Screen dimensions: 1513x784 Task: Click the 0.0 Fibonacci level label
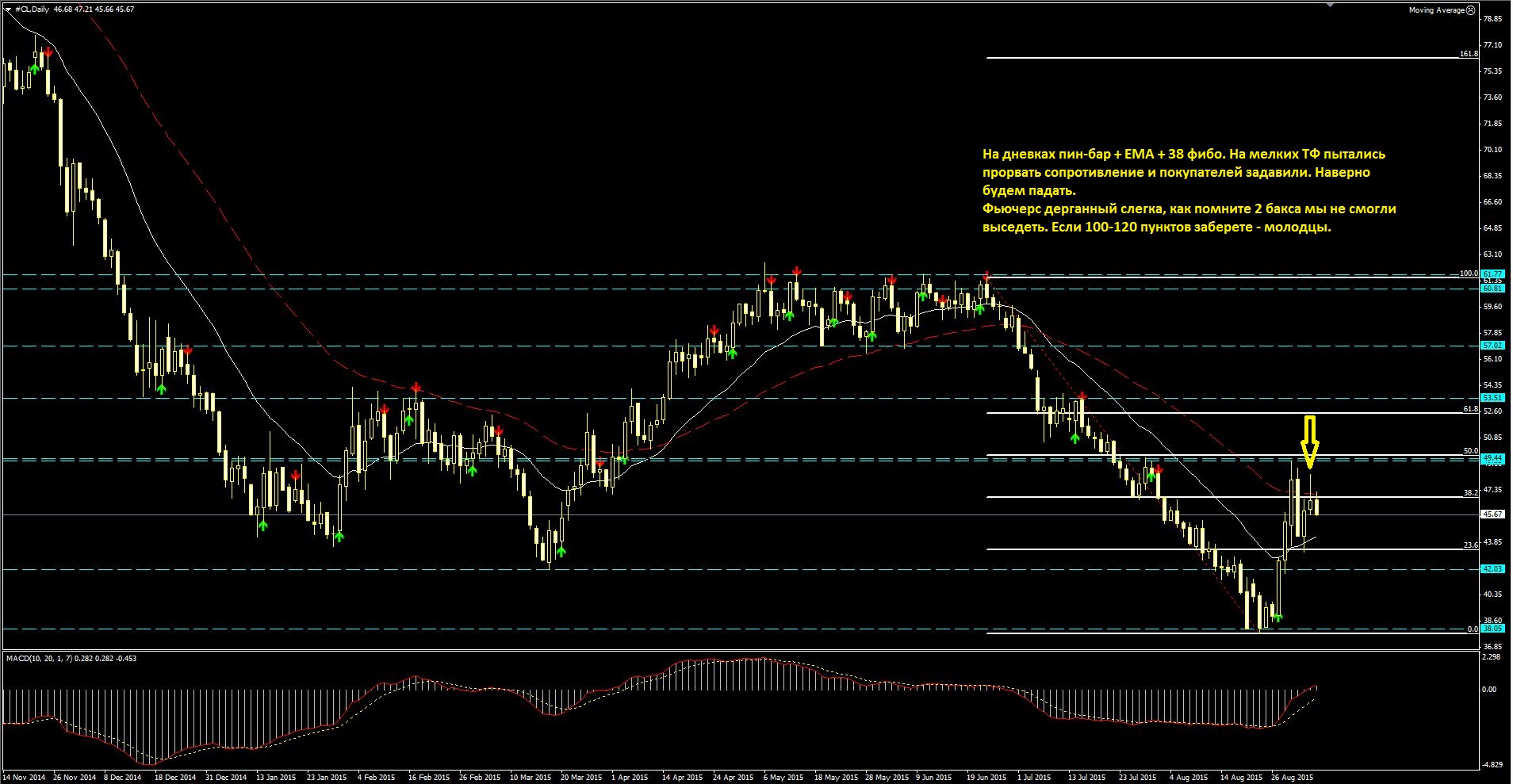point(1473,629)
